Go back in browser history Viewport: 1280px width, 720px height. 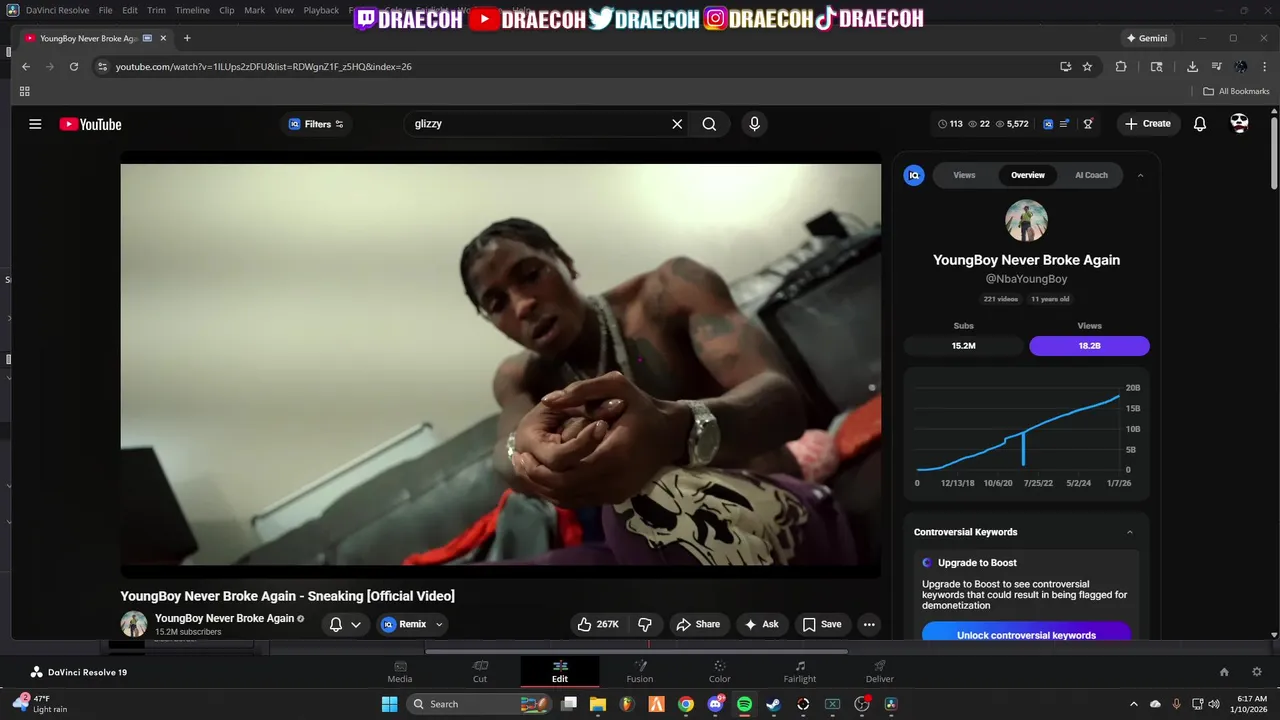coord(26,67)
